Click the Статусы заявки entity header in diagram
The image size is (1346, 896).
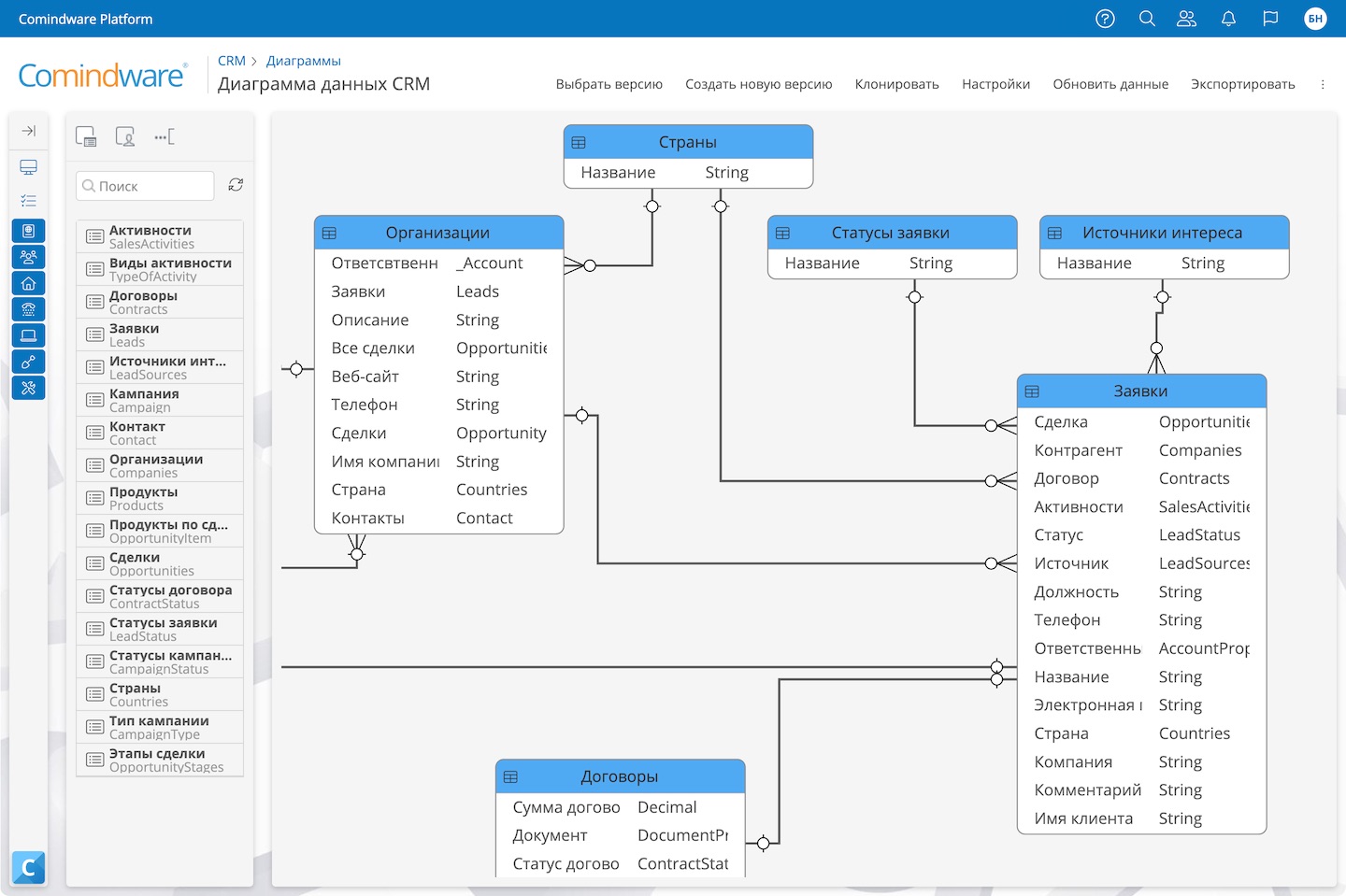(x=892, y=233)
